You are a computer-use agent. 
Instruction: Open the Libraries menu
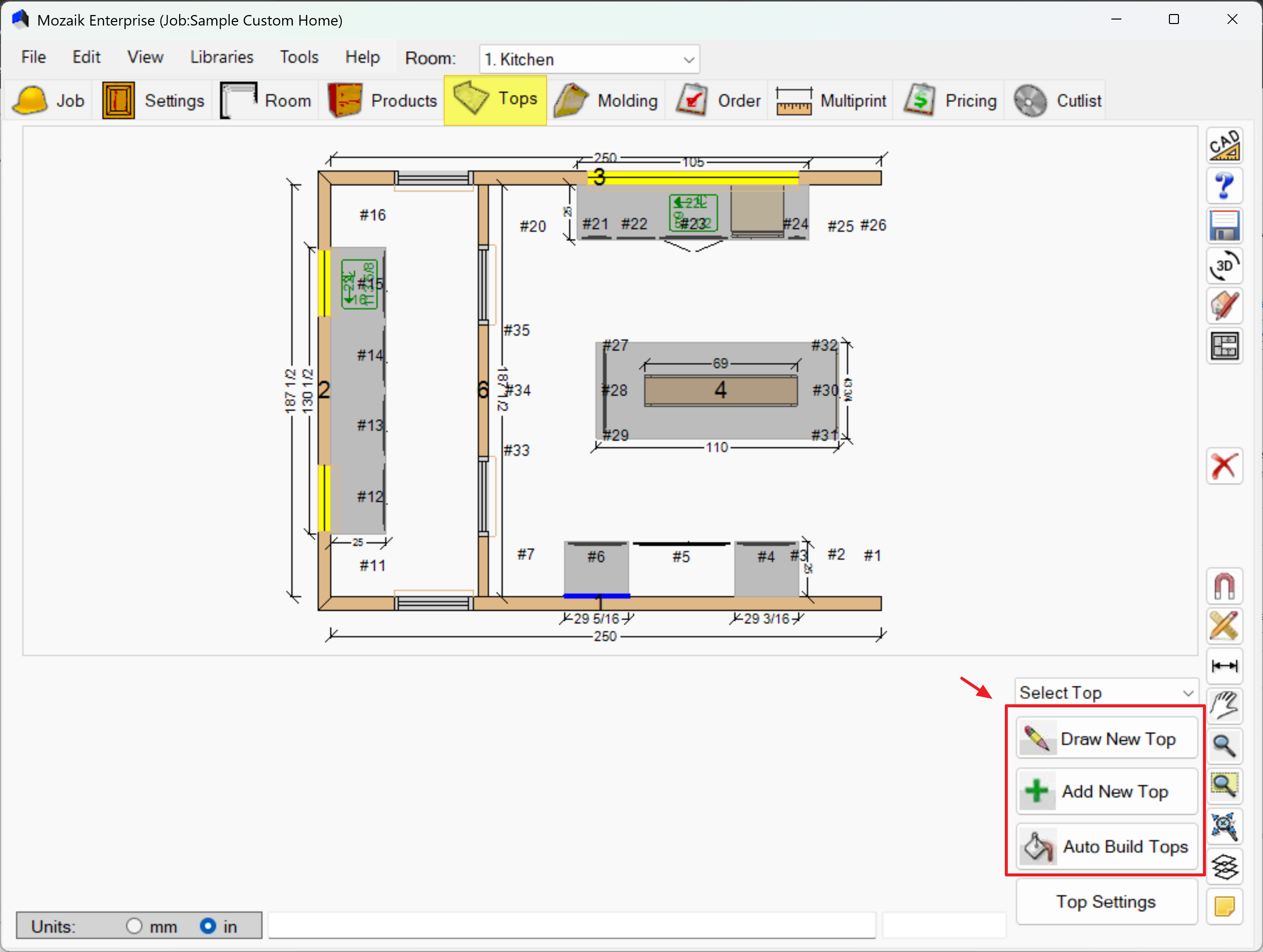click(222, 57)
